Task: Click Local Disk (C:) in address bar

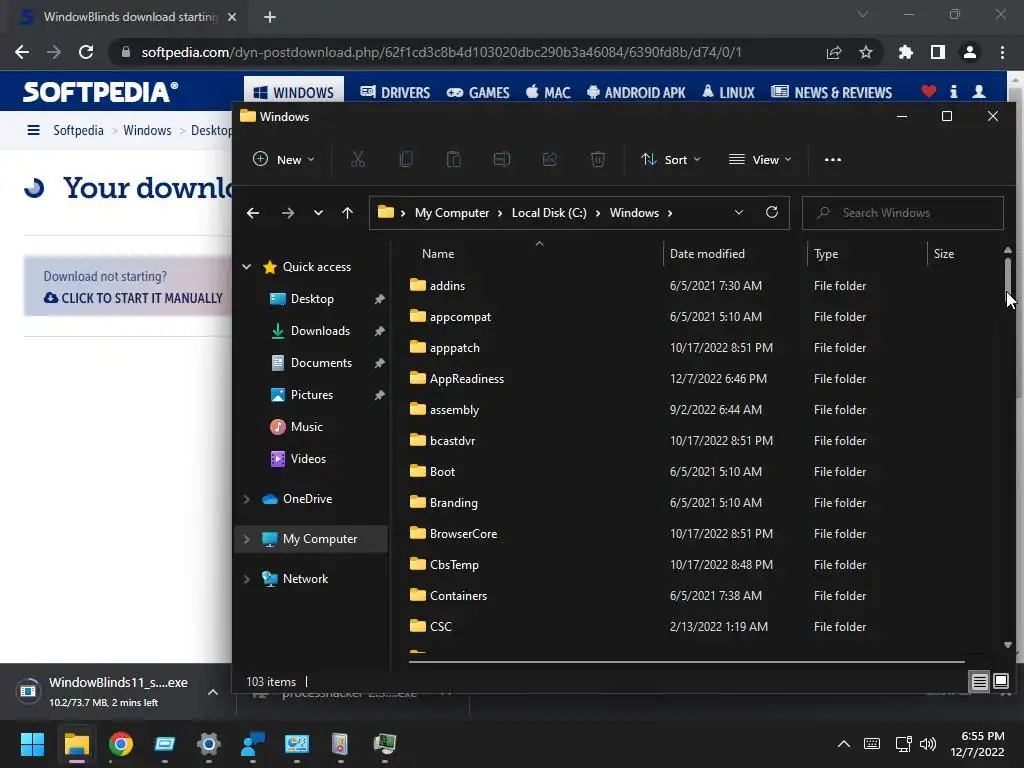Action: [x=549, y=213]
